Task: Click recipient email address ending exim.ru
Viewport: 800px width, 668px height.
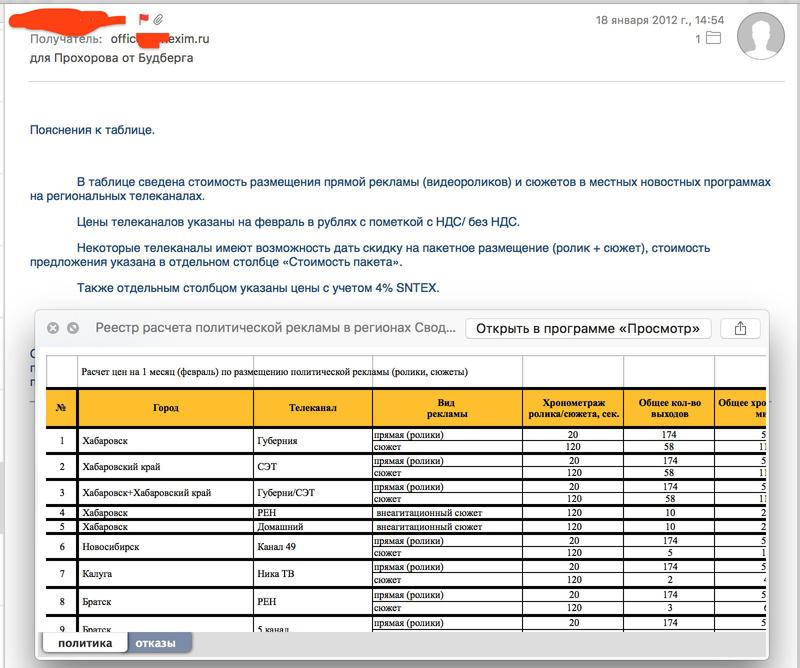Action: tap(160, 39)
